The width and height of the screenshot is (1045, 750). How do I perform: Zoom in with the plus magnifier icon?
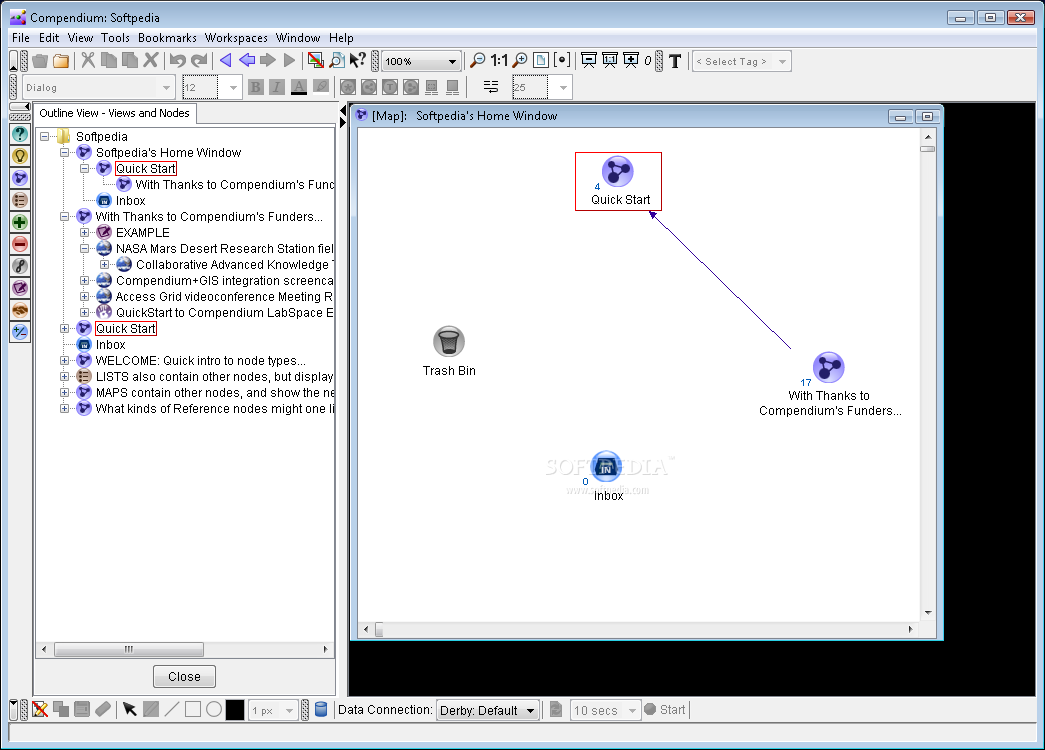point(520,61)
